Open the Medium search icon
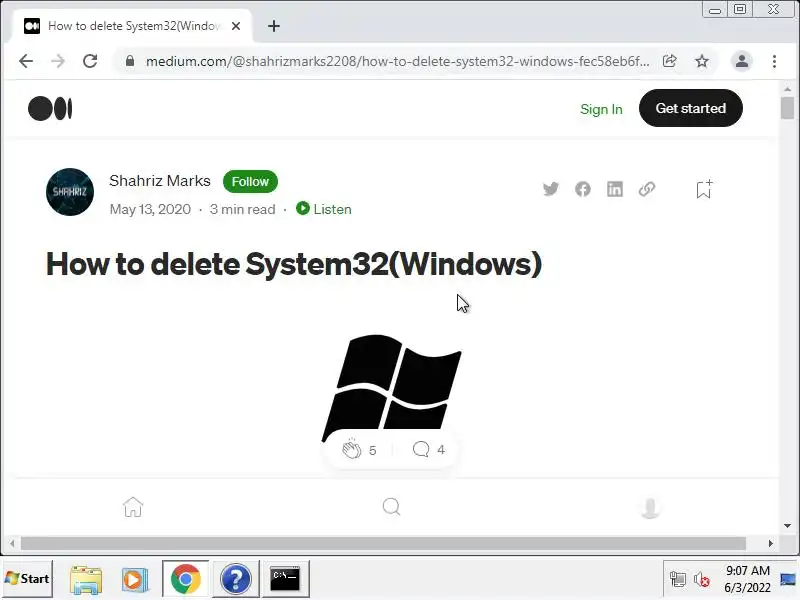Screen dimensions: 800x600 (x=391, y=507)
